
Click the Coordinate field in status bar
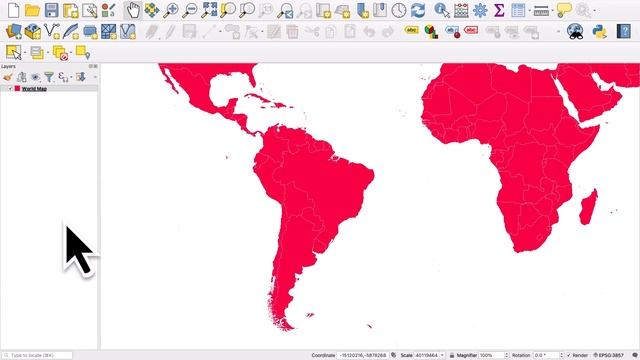click(x=362, y=356)
